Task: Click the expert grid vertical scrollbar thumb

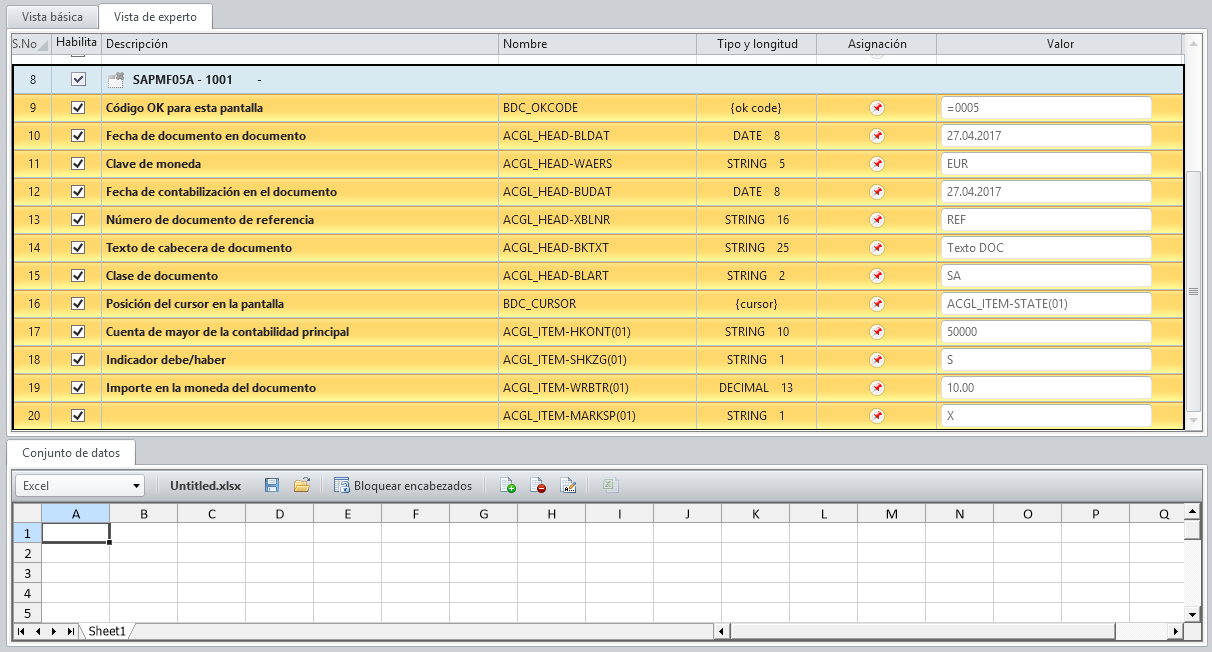Action: click(1192, 290)
